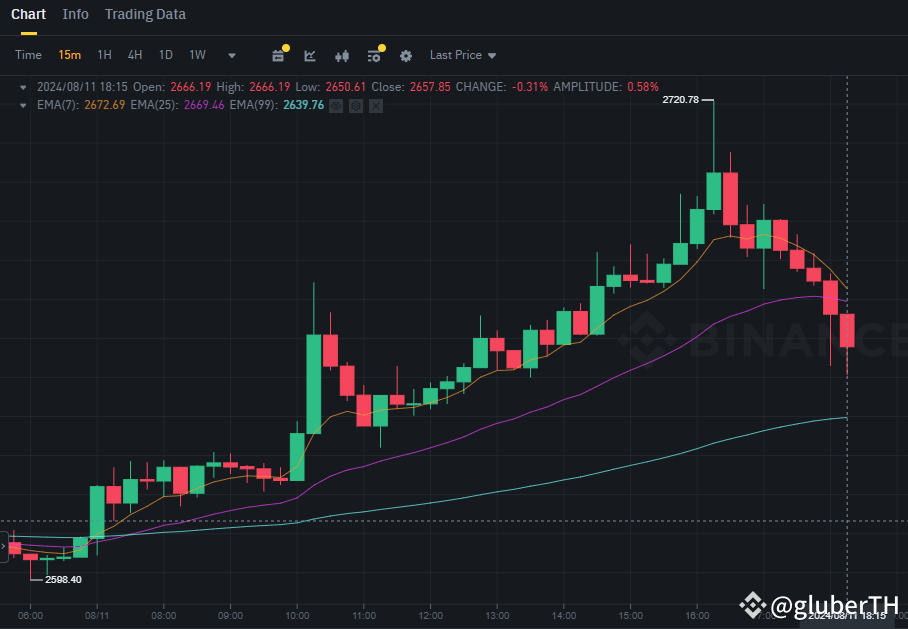Image resolution: width=908 pixels, height=629 pixels.
Task: Select the Time chart view
Action: click(28, 55)
